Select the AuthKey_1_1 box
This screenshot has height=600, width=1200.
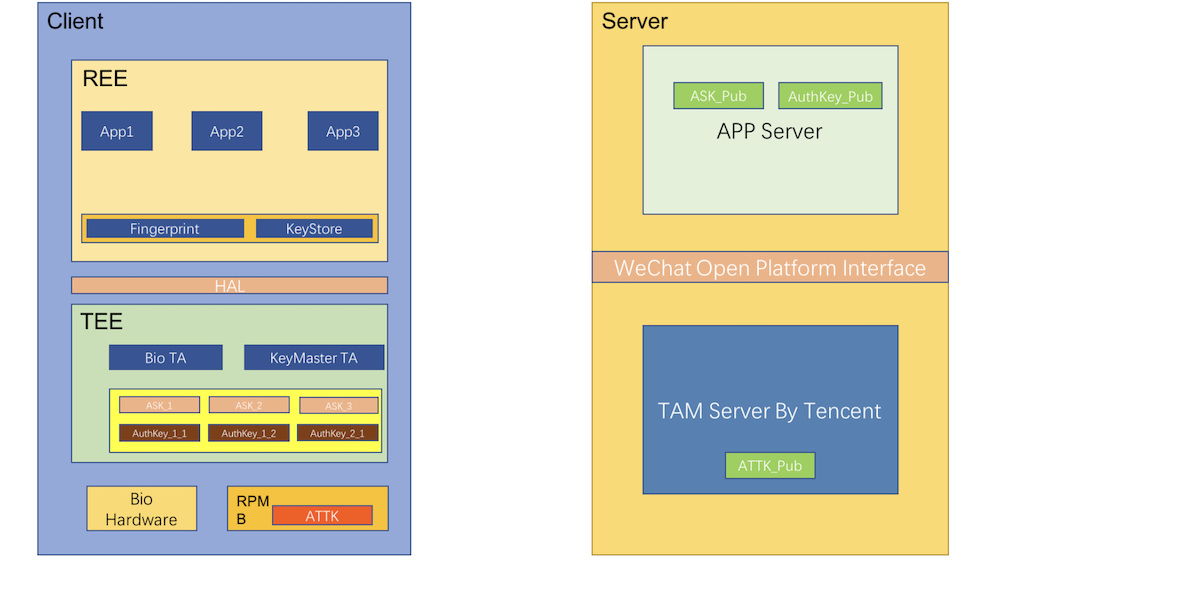tap(159, 433)
